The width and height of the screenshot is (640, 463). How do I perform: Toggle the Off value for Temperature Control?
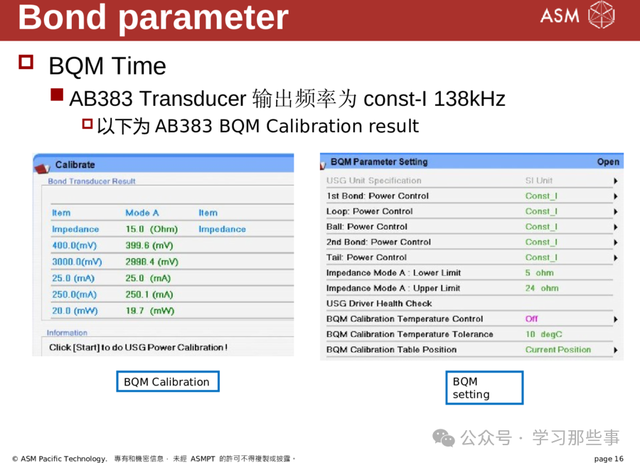point(531,319)
